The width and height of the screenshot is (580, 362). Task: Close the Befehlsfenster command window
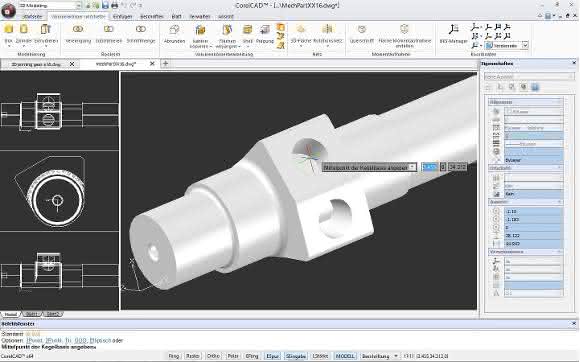[574, 324]
